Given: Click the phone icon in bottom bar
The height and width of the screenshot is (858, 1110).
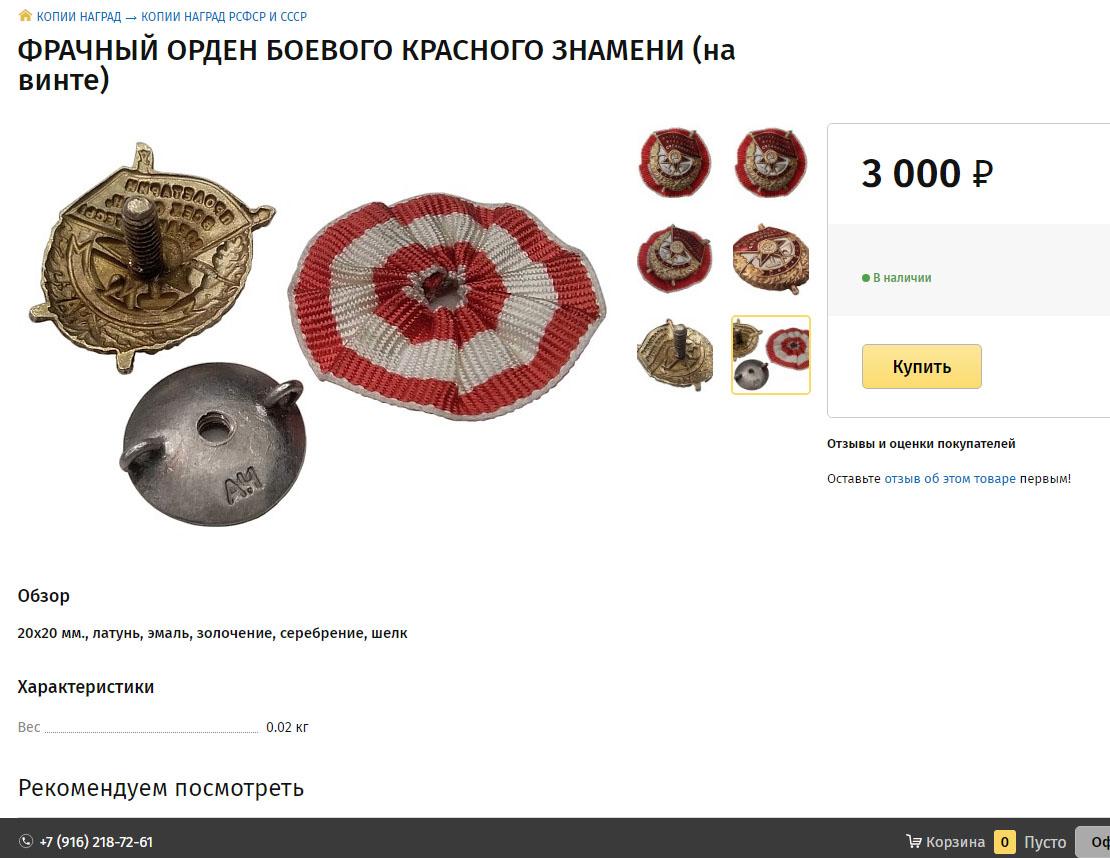Looking at the screenshot, I should (x=25, y=841).
